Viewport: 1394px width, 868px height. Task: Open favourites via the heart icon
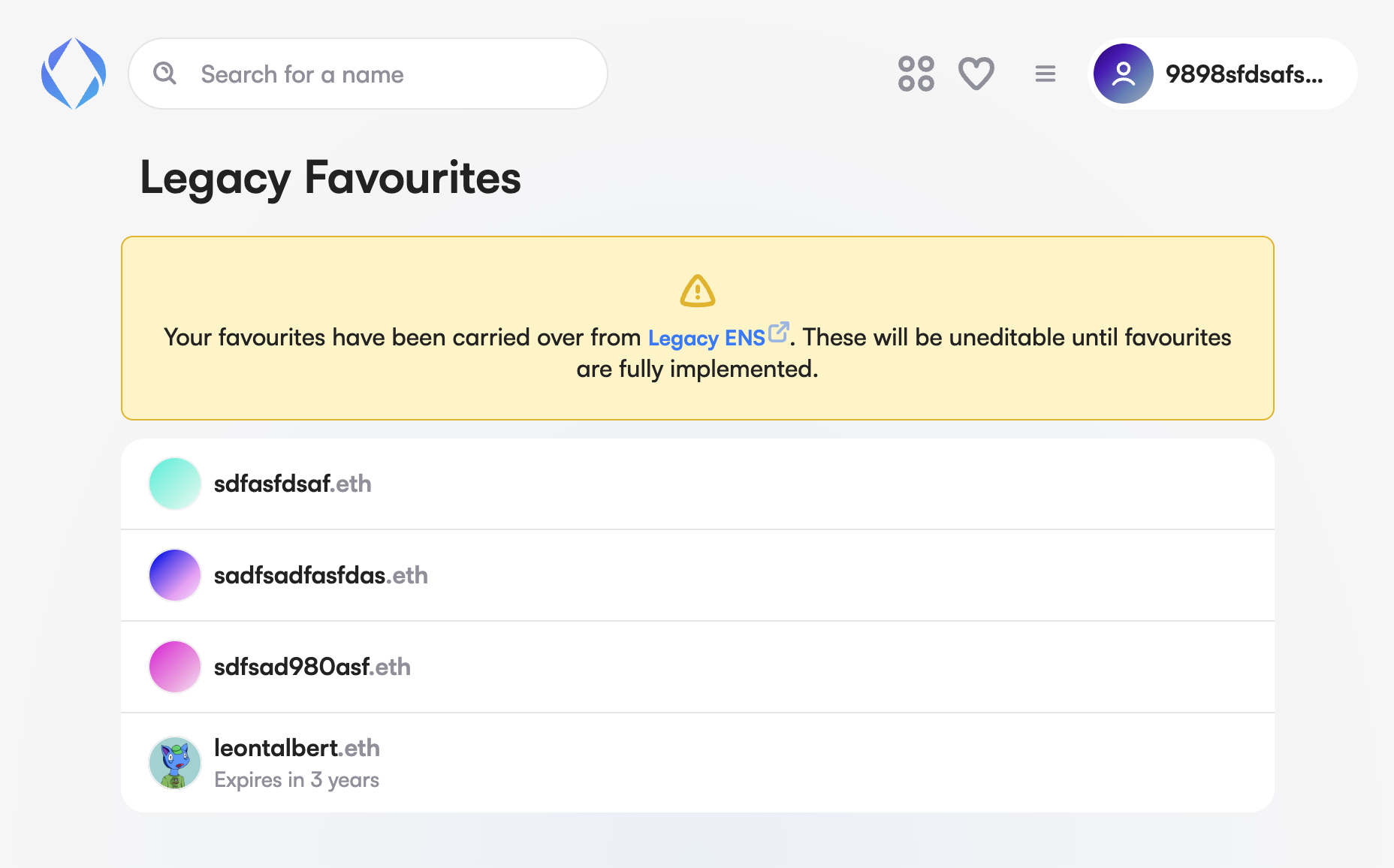click(x=976, y=74)
